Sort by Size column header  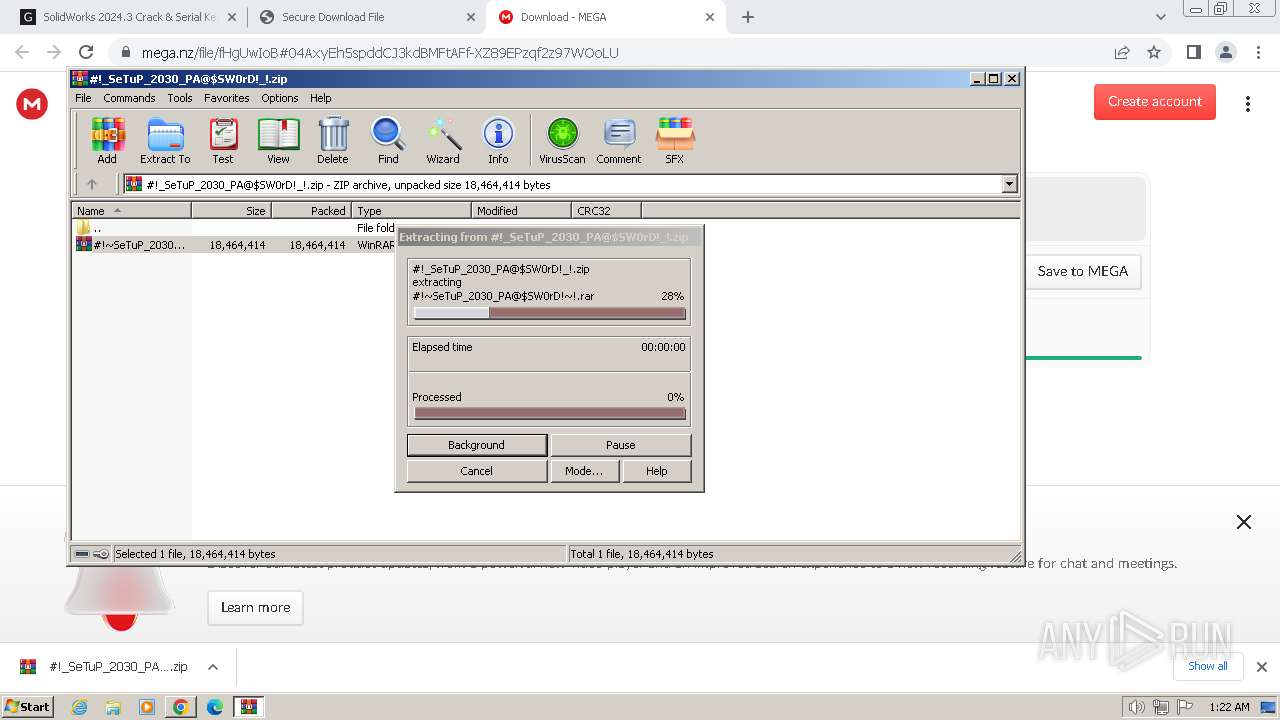click(x=231, y=211)
